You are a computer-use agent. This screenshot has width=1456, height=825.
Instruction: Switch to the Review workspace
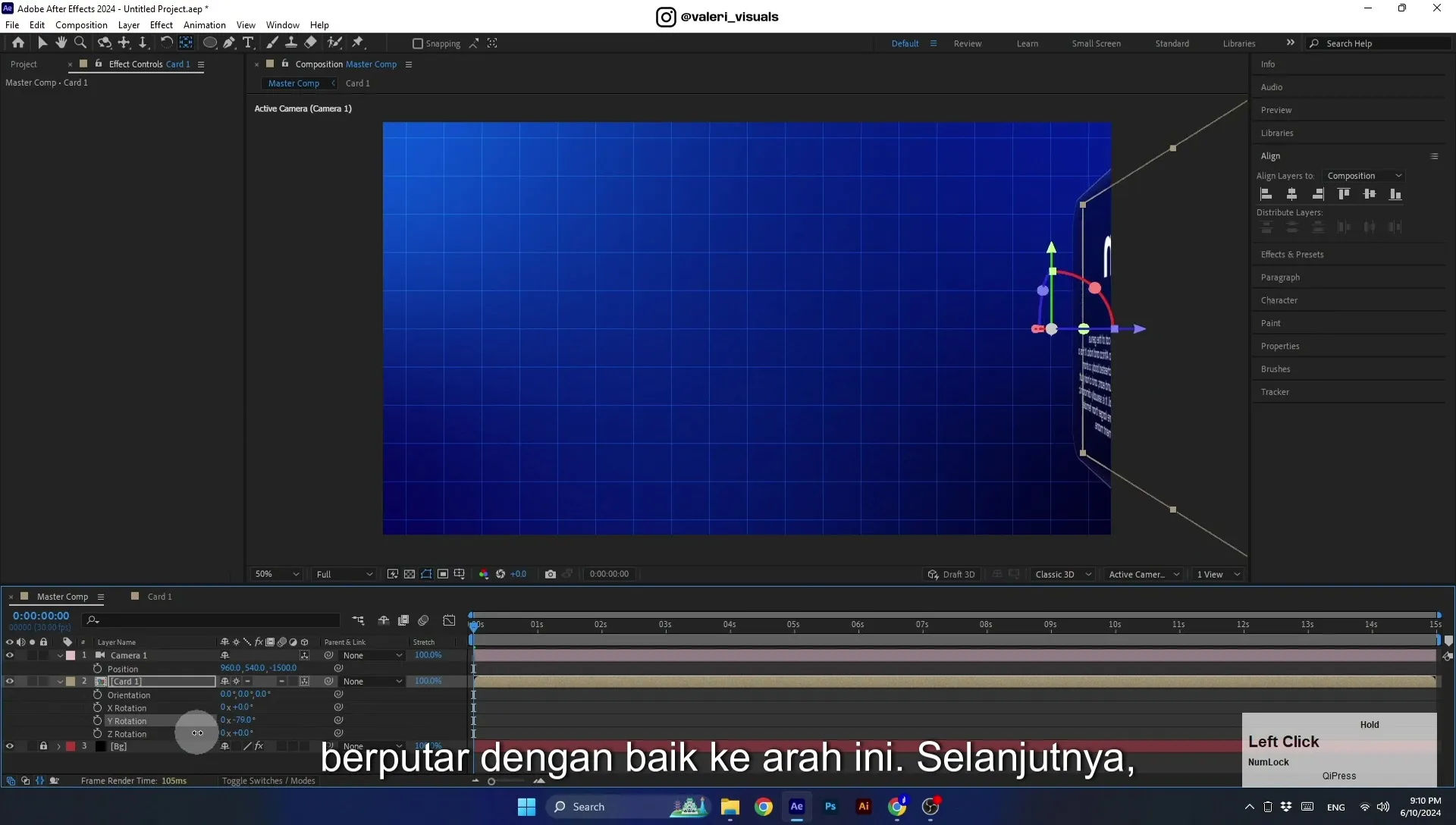click(x=968, y=44)
